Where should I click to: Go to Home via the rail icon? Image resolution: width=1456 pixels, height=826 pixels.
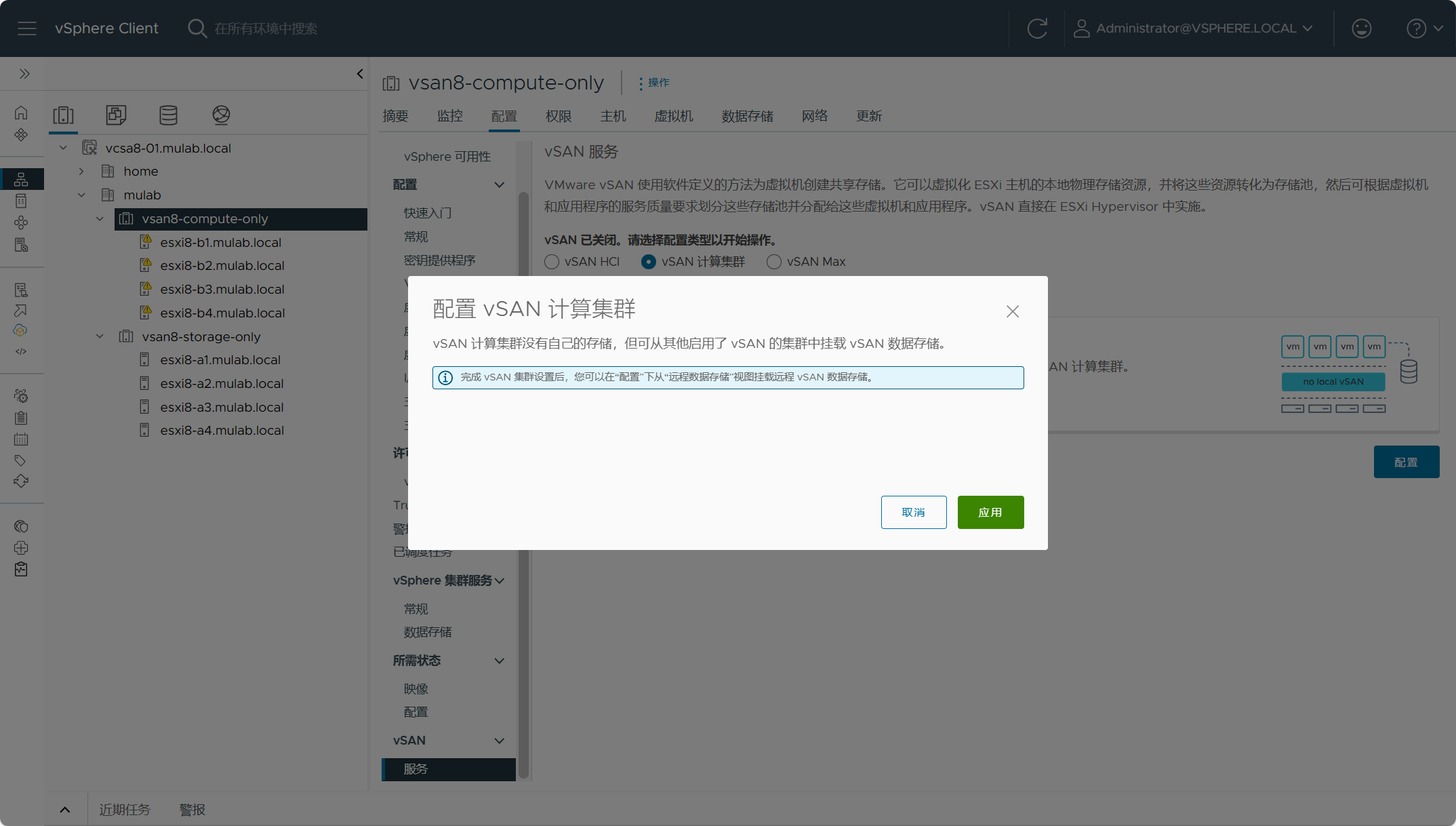point(21,113)
